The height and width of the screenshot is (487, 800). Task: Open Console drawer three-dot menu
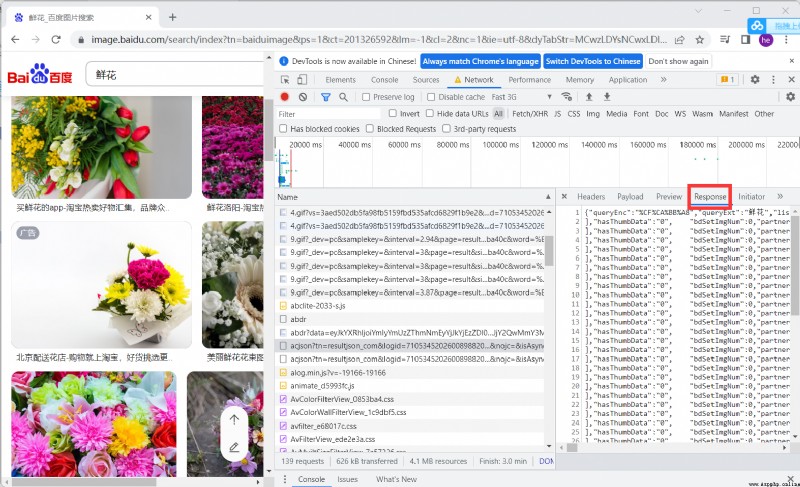click(285, 479)
